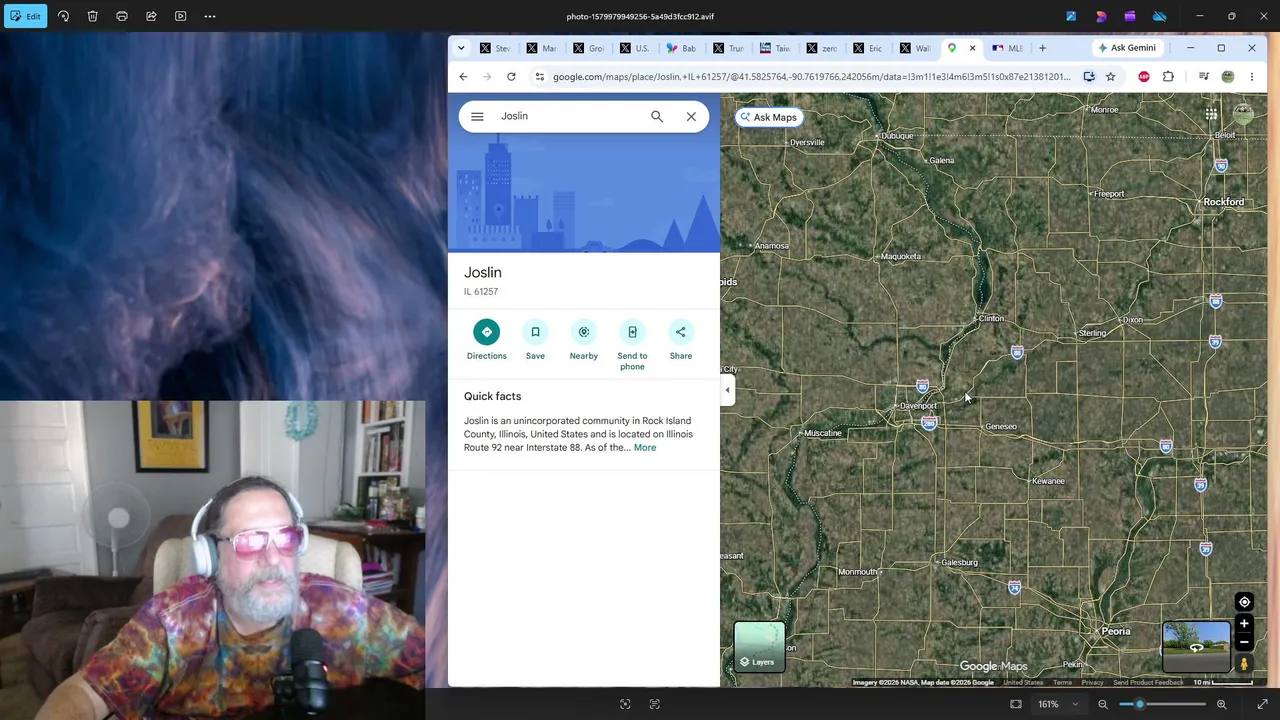Click the Edit button in Photos toolbar
1280x720 pixels.
pos(25,16)
